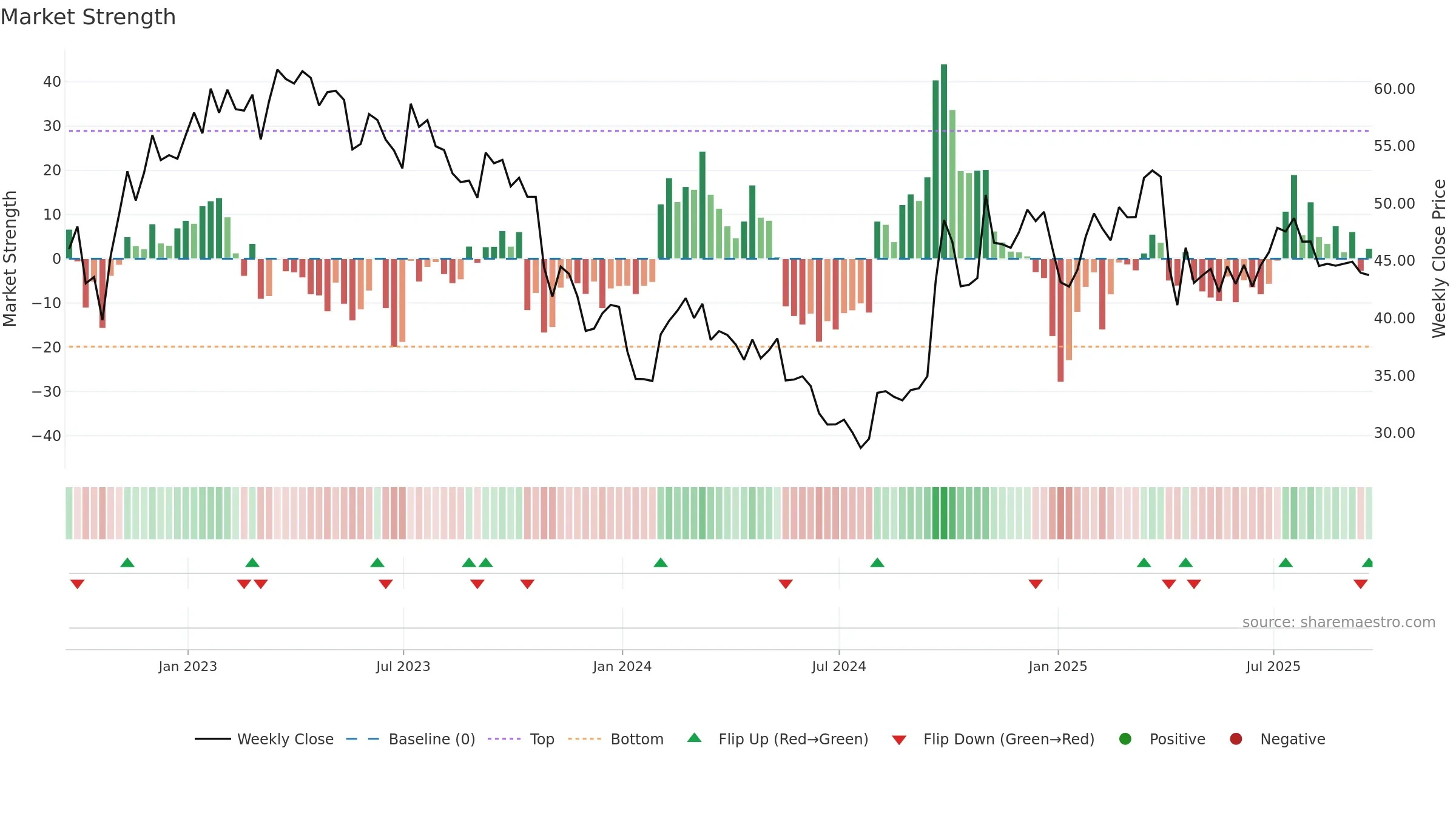Screen dimensions: 1456x819
Task: Click the Flip Down (Green→Red) legend text
Action: click(1009, 739)
